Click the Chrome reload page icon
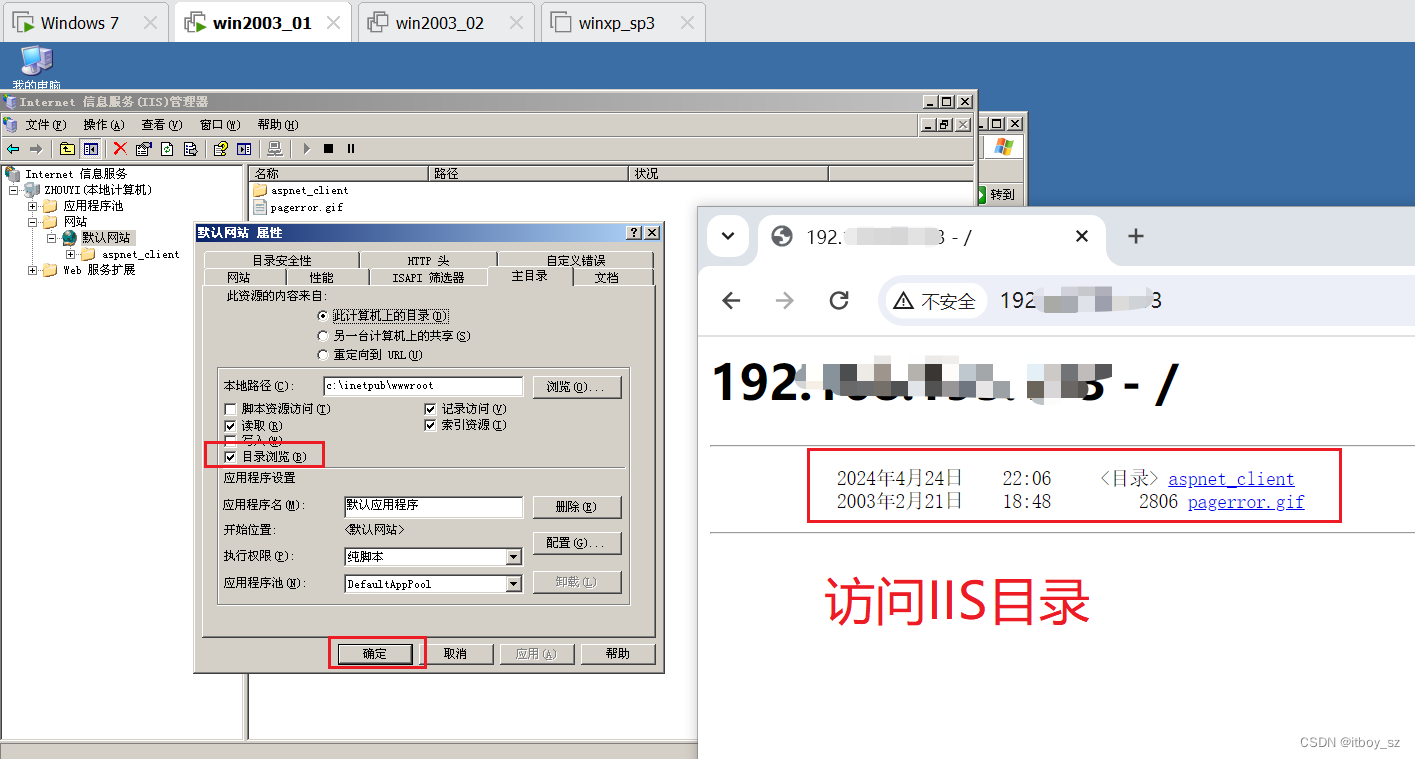The image size is (1415, 759). coord(839,300)
